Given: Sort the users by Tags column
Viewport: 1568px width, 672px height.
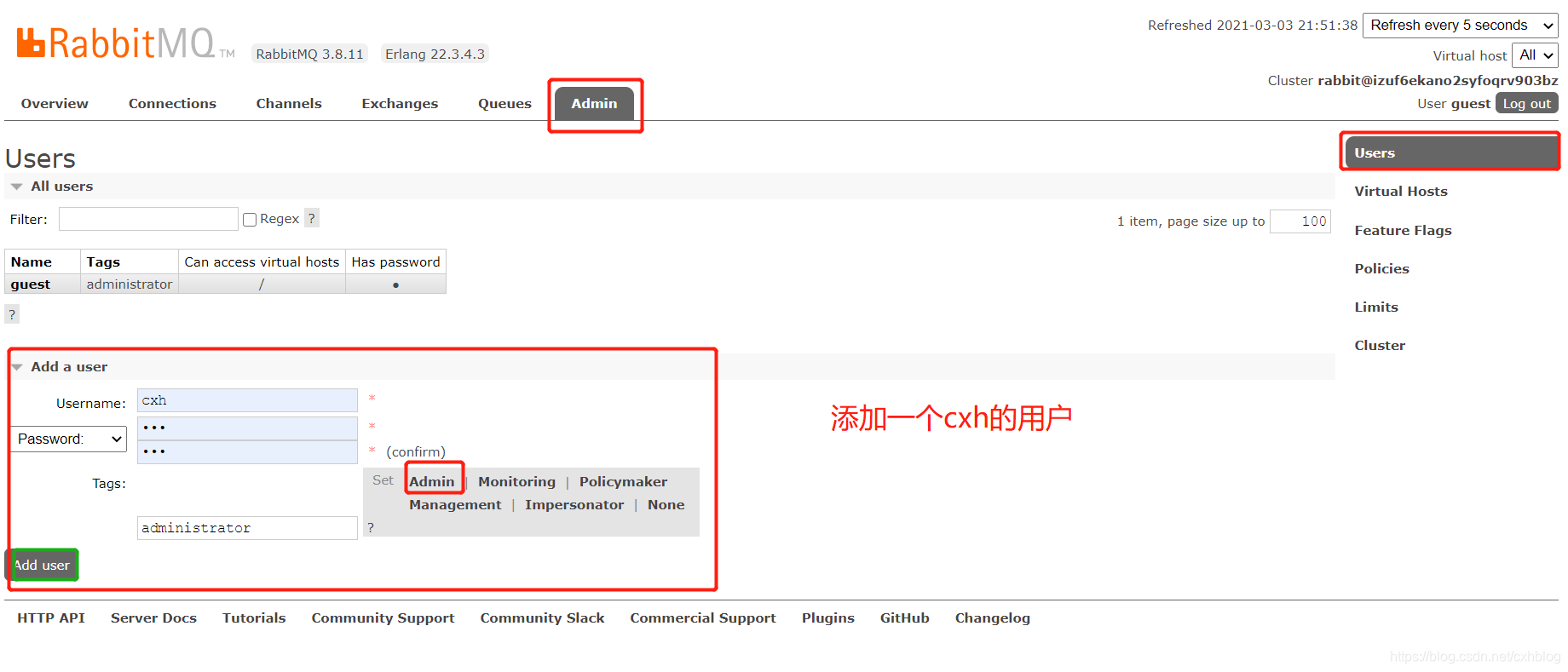Looking at the screenshot, I should 103,262.
